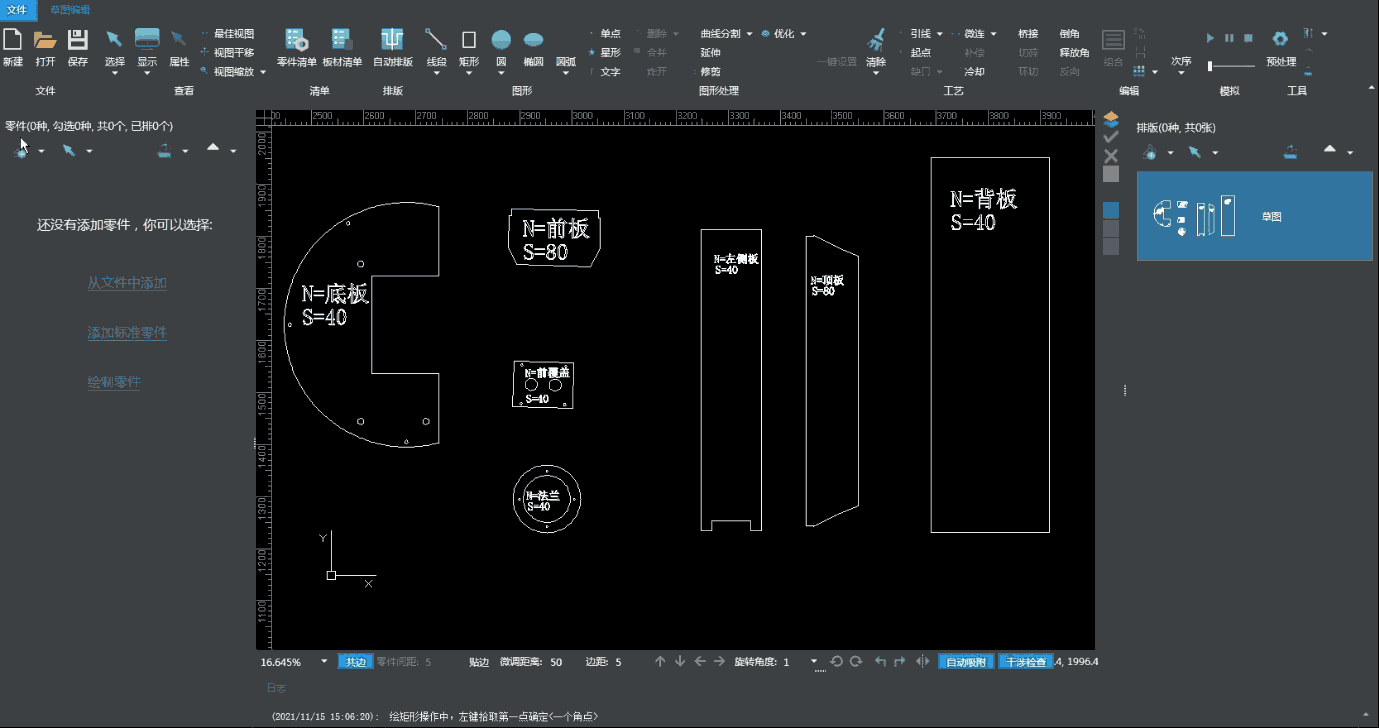Toggle the 贴边 edge-align option
This screenshot has width=1379, height=728.
click(x=479, y=662)
